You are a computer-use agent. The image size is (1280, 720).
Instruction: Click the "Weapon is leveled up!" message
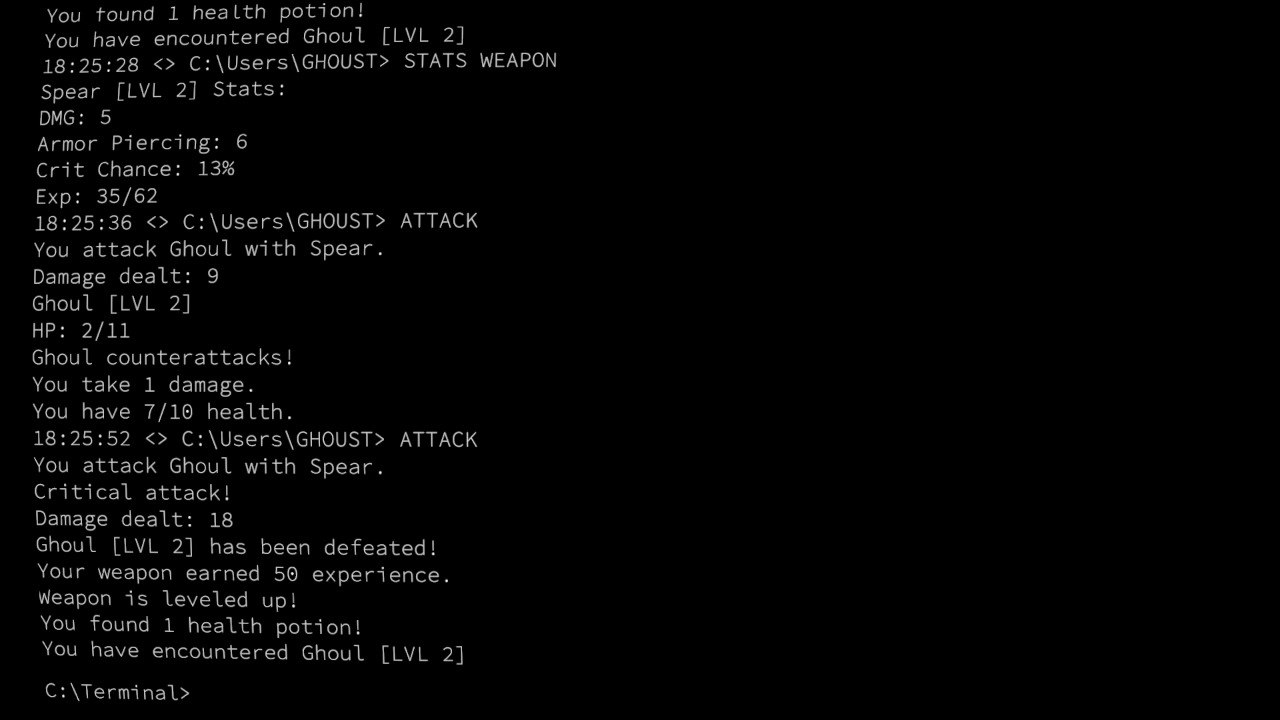pos(168,600)
